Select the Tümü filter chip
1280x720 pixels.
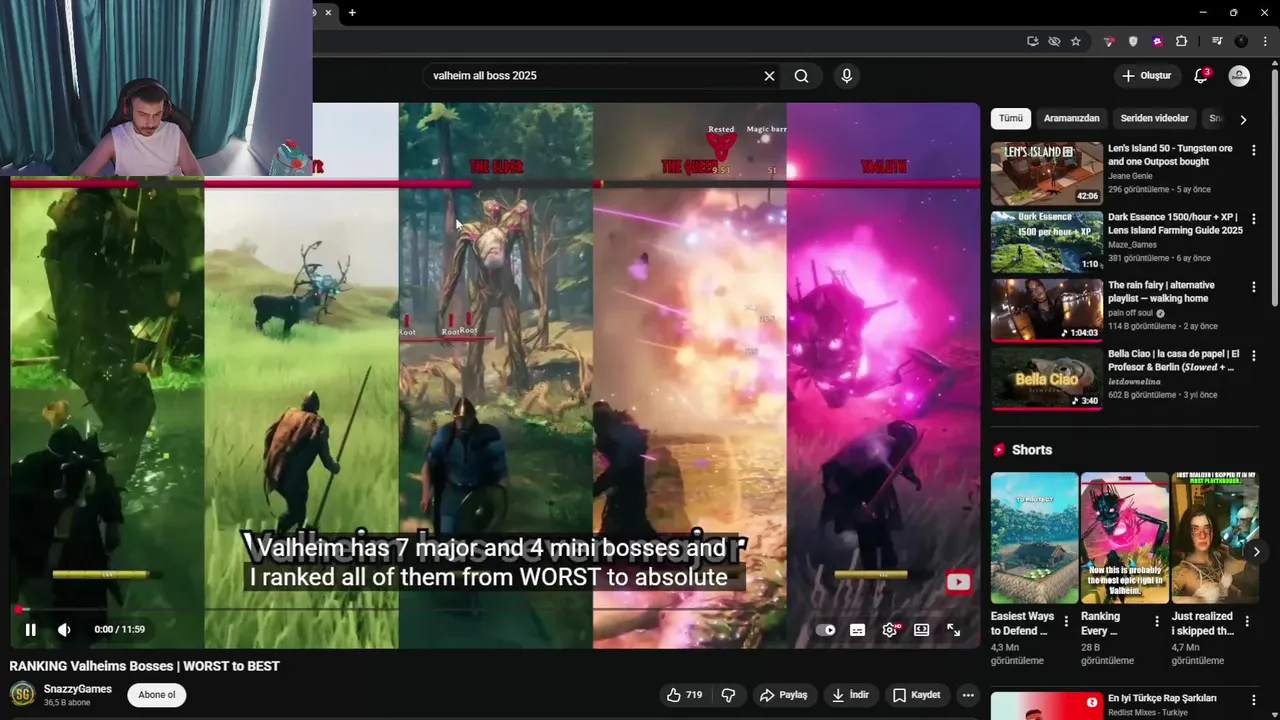1011,118
